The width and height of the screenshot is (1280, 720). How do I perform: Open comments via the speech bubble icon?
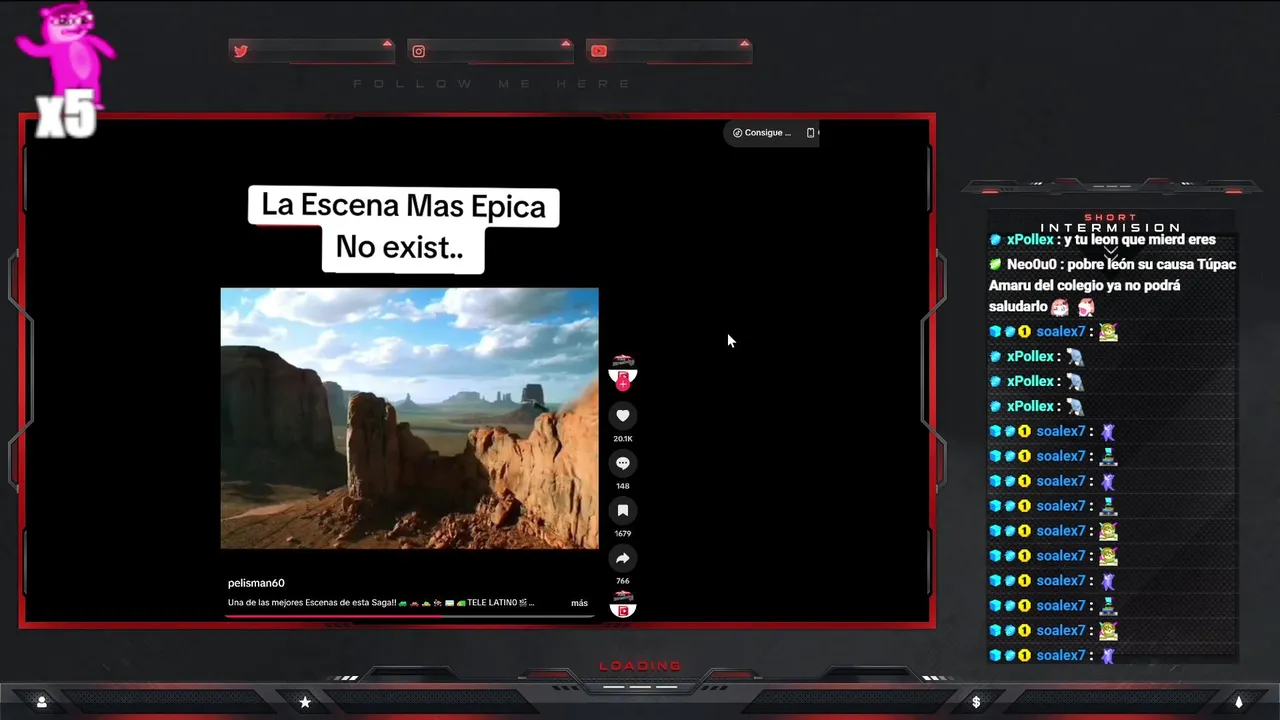(622, 463)
